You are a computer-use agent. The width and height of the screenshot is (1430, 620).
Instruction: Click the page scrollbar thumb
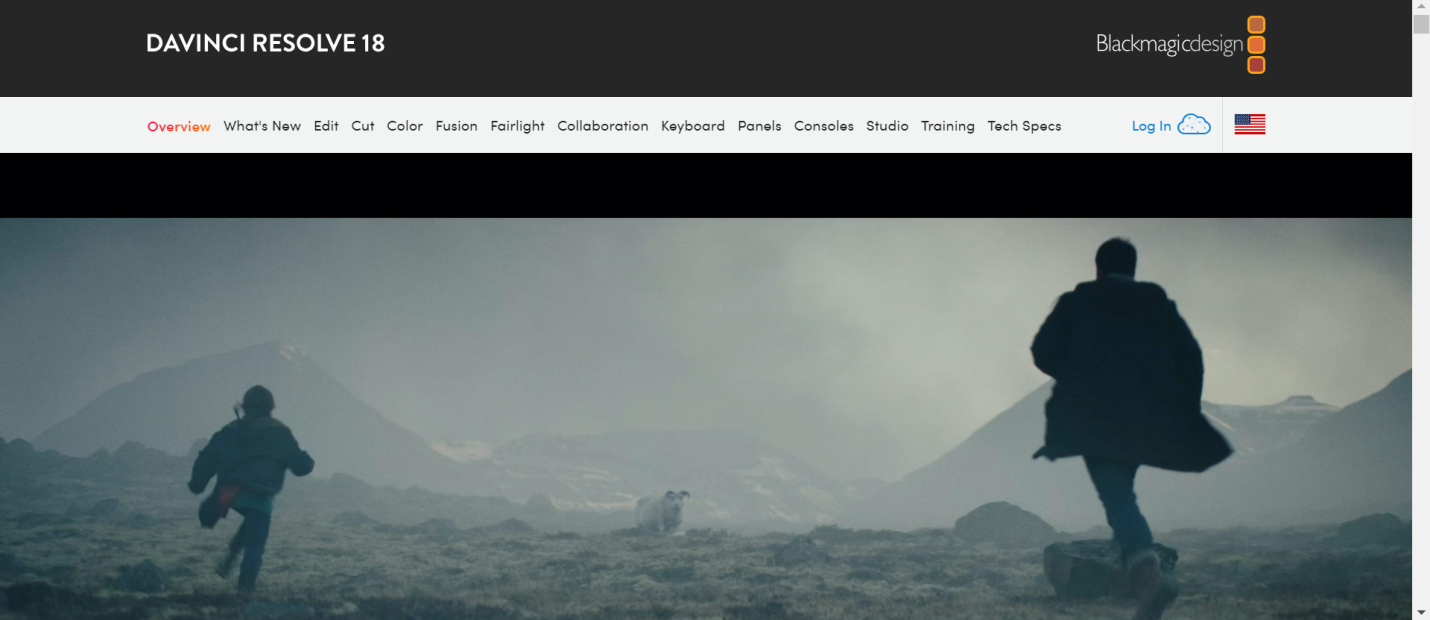[1421, 25]
